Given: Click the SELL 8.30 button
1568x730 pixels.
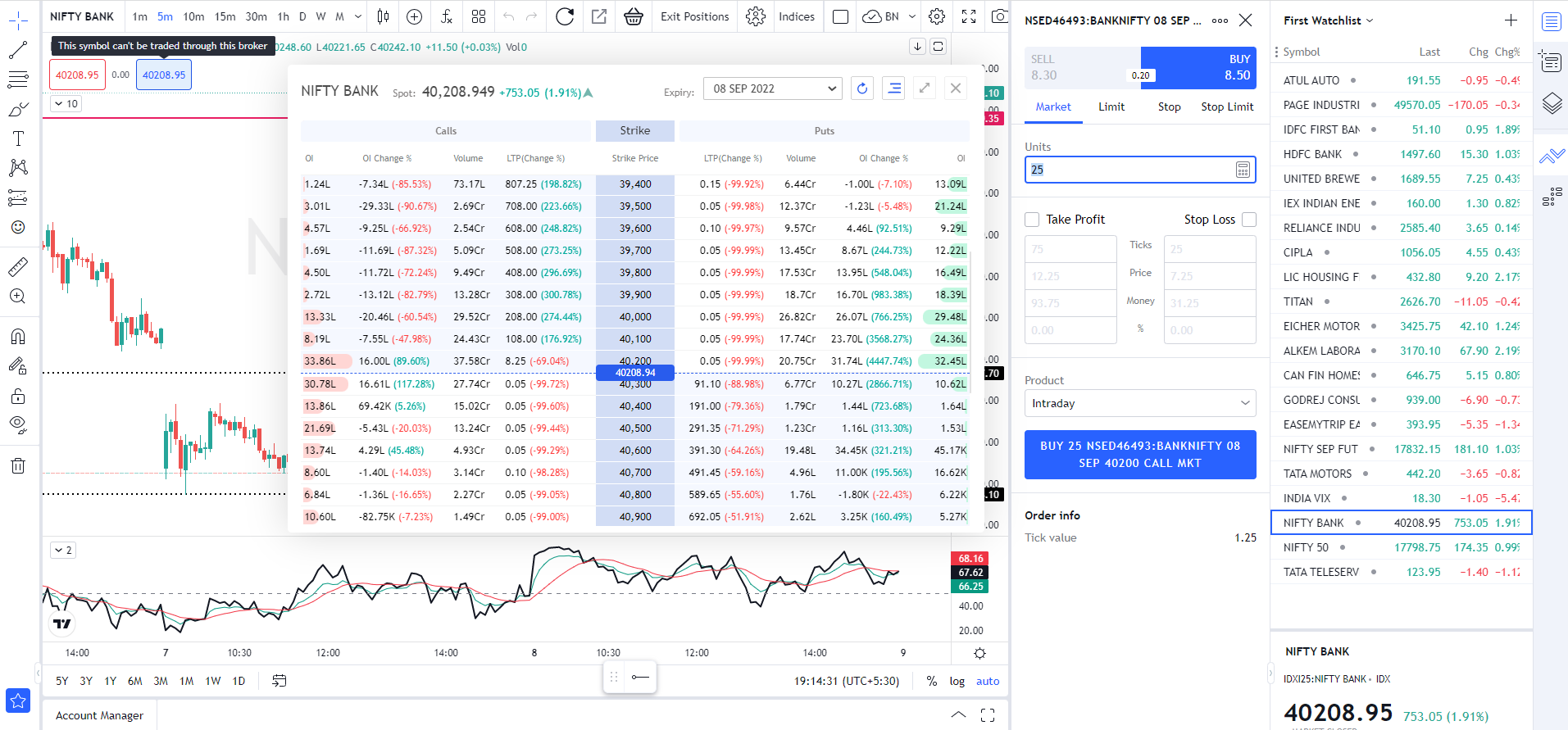Looking at the screenshot, I should click(1082, 67).
